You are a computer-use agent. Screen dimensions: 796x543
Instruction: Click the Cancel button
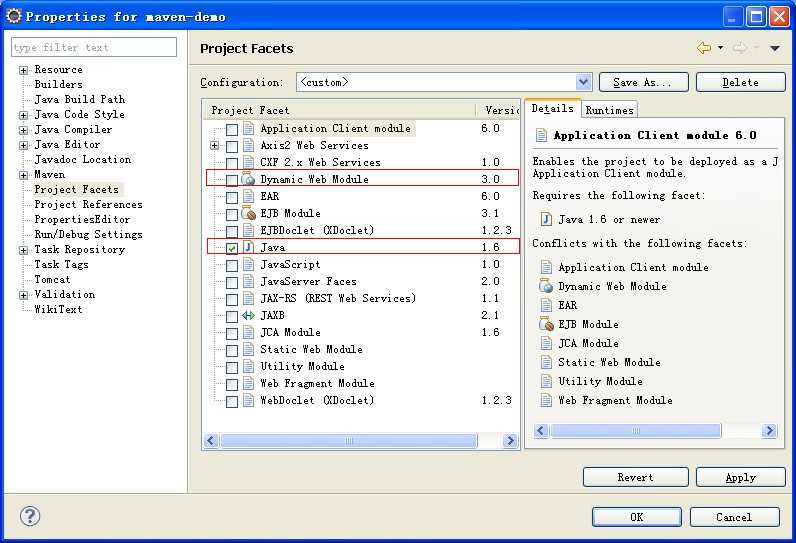tap(734, 517)
